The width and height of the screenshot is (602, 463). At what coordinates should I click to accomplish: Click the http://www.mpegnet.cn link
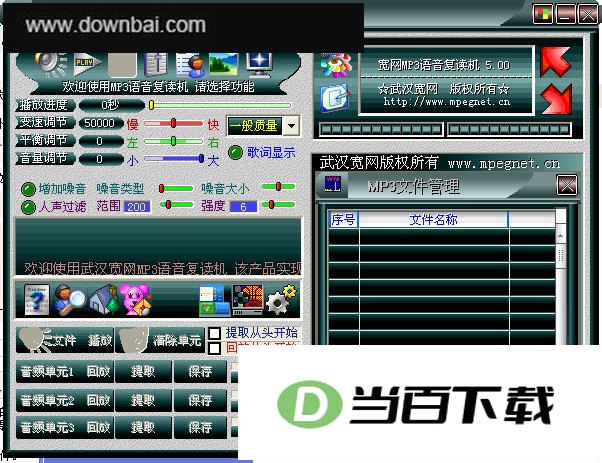point(447,102)
